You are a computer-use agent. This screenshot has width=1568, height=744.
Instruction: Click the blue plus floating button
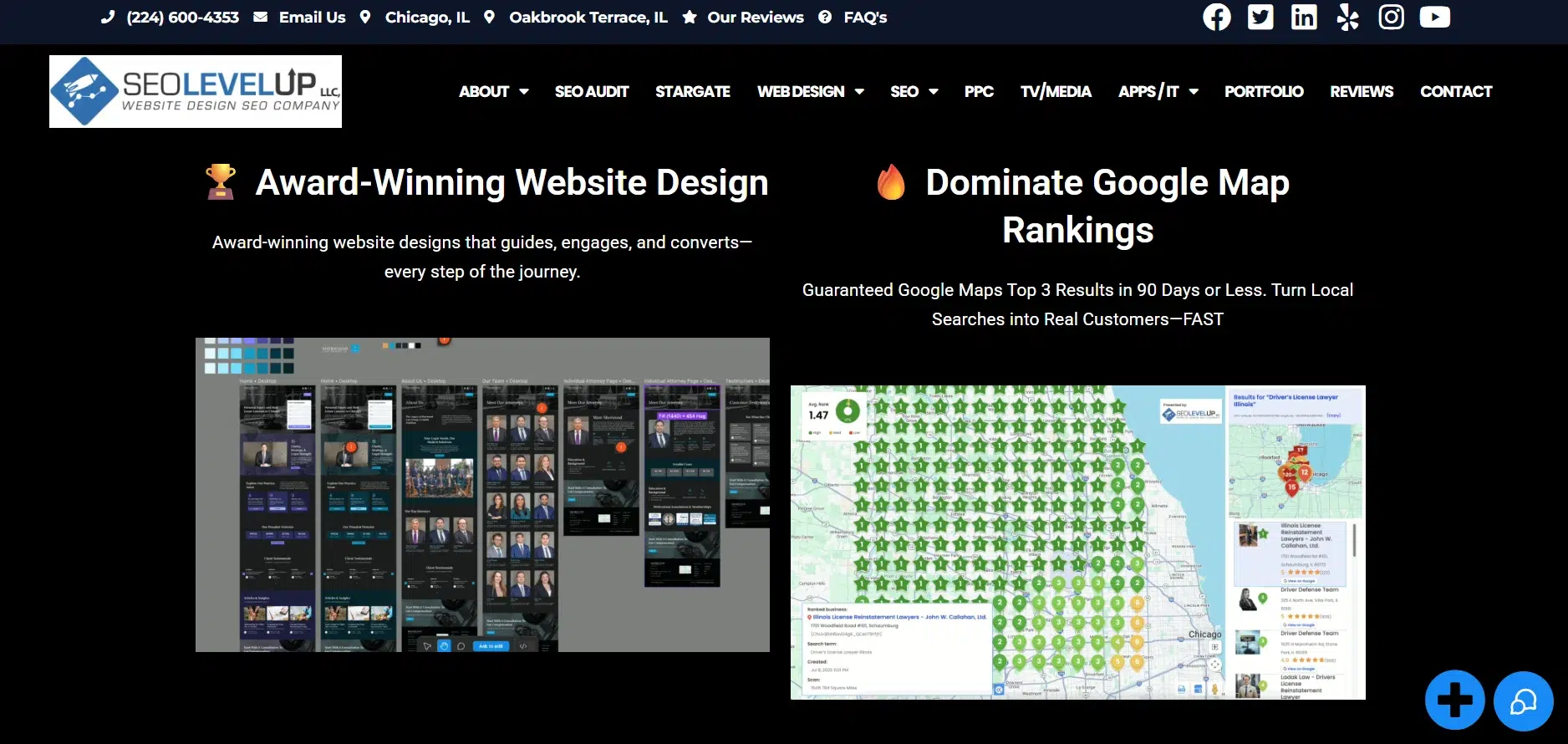pyautogui.click(x=1455, y=701)
